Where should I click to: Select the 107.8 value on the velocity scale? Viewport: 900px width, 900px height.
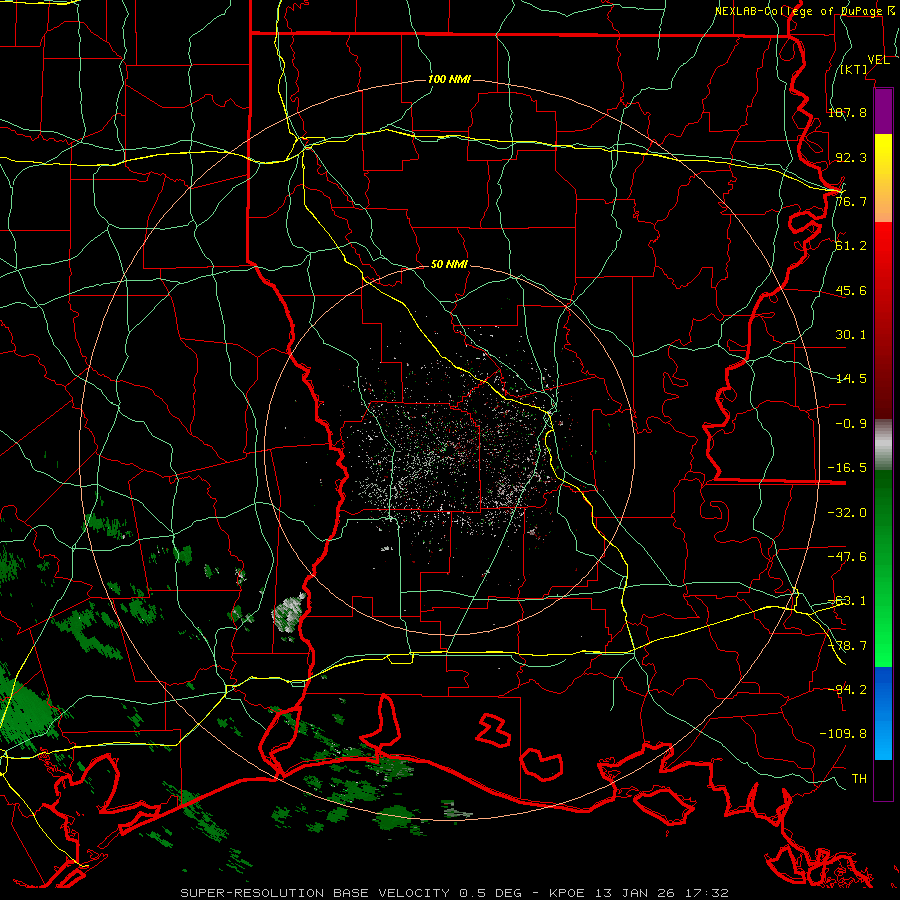(x=847, y=112)
